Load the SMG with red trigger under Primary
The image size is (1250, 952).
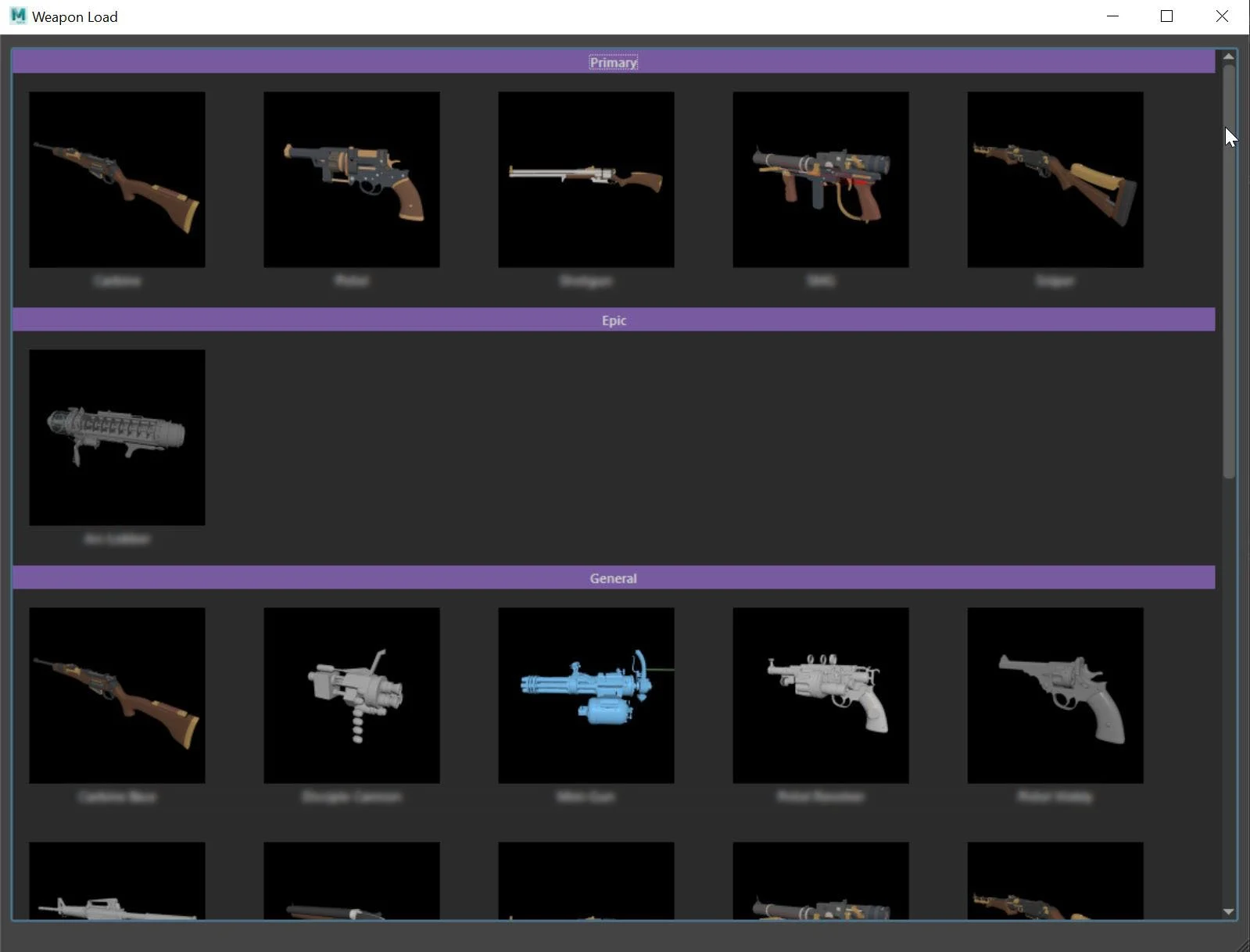[821, 180]
